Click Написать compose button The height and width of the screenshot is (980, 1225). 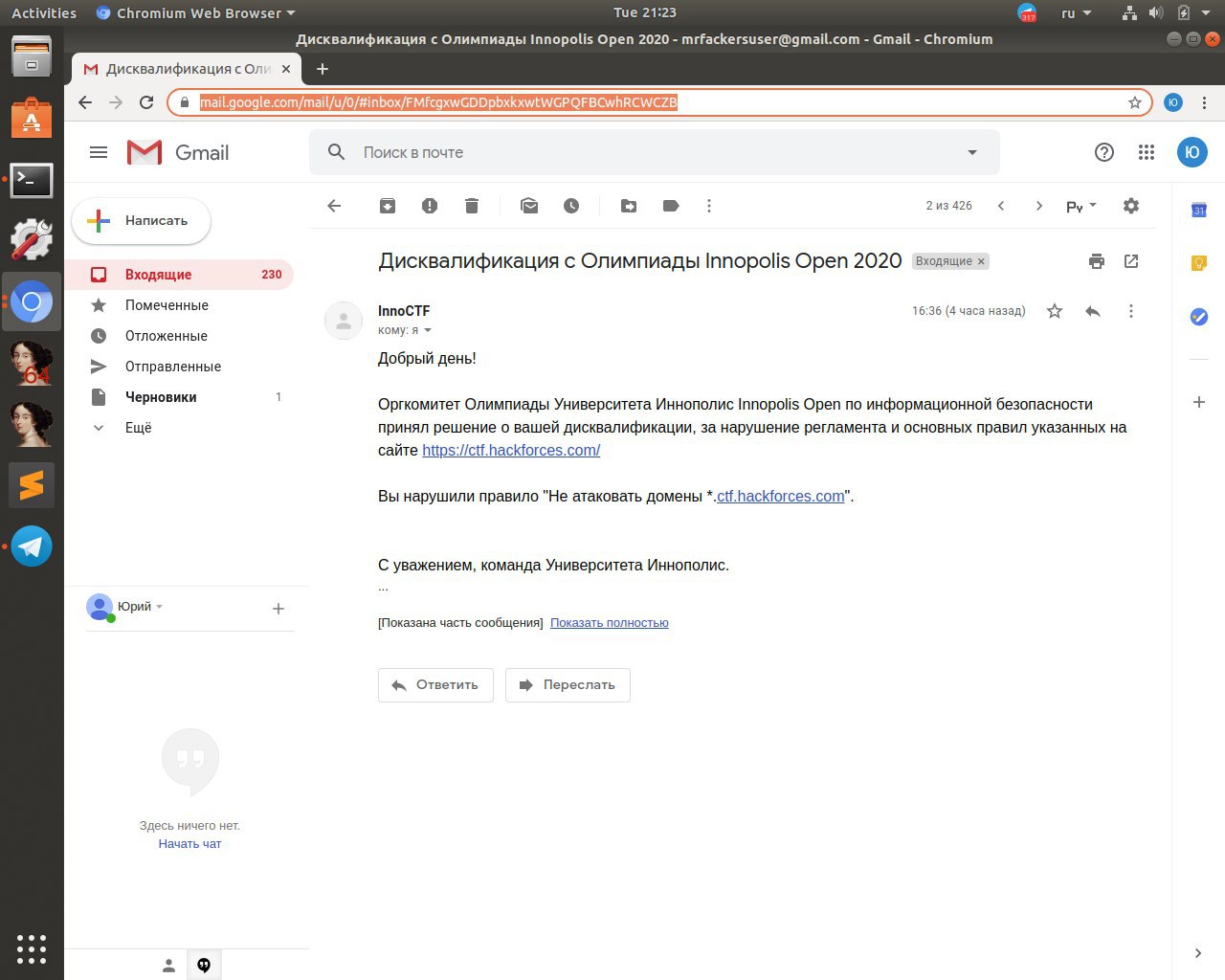point(142,221)
